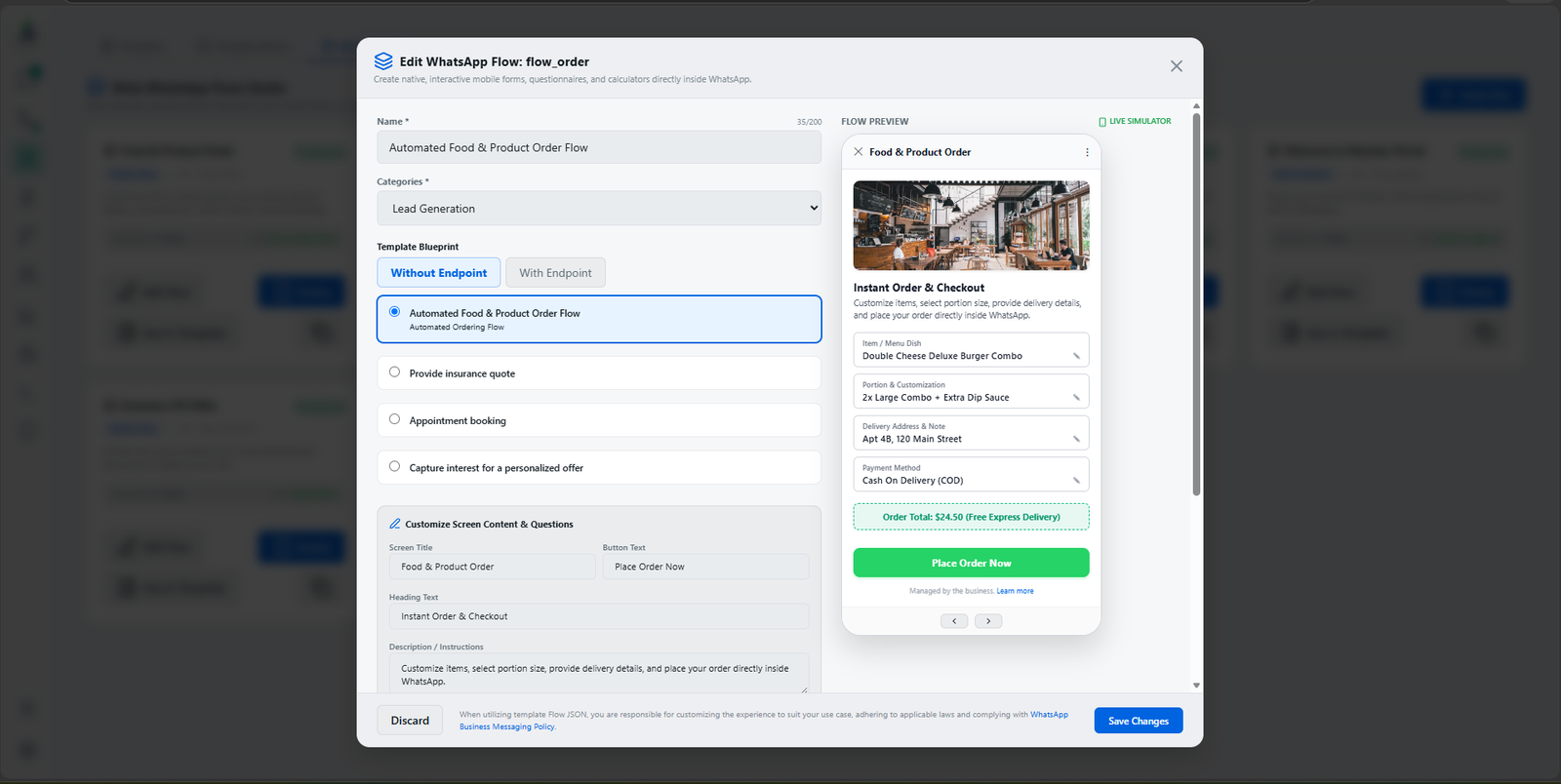This screenshot has width=1561, height=784.
Task: Click the Name input field
Action: 599,147
